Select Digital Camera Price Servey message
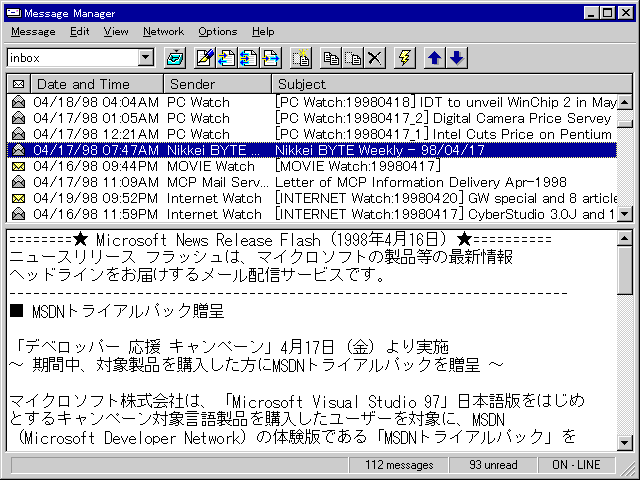The image size is (640, 480). [312, 118]
